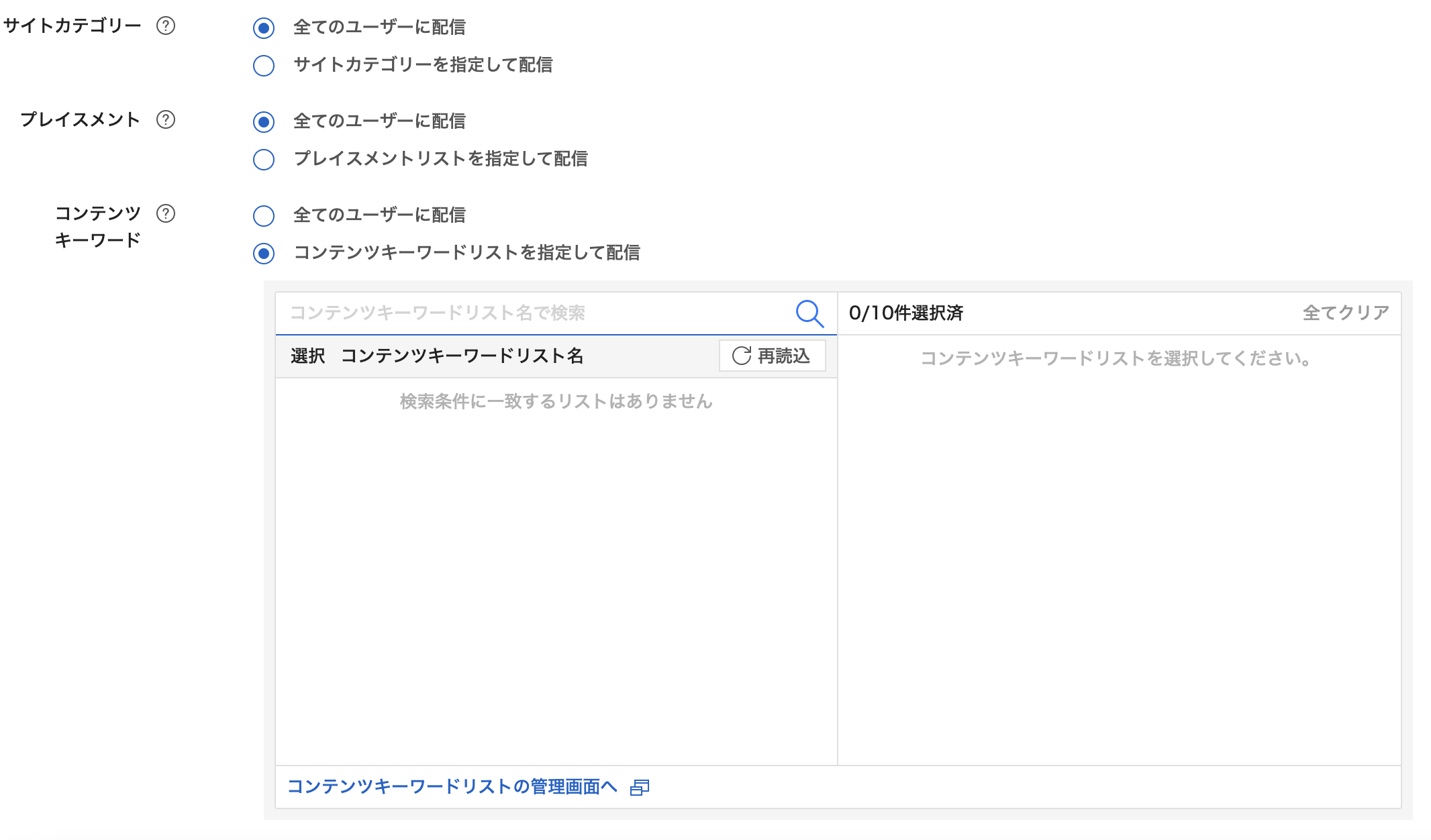The image size is (1431, 840).
Task: Click コンテンツキーワードリスト名 column header
Action: pos(462,356)
